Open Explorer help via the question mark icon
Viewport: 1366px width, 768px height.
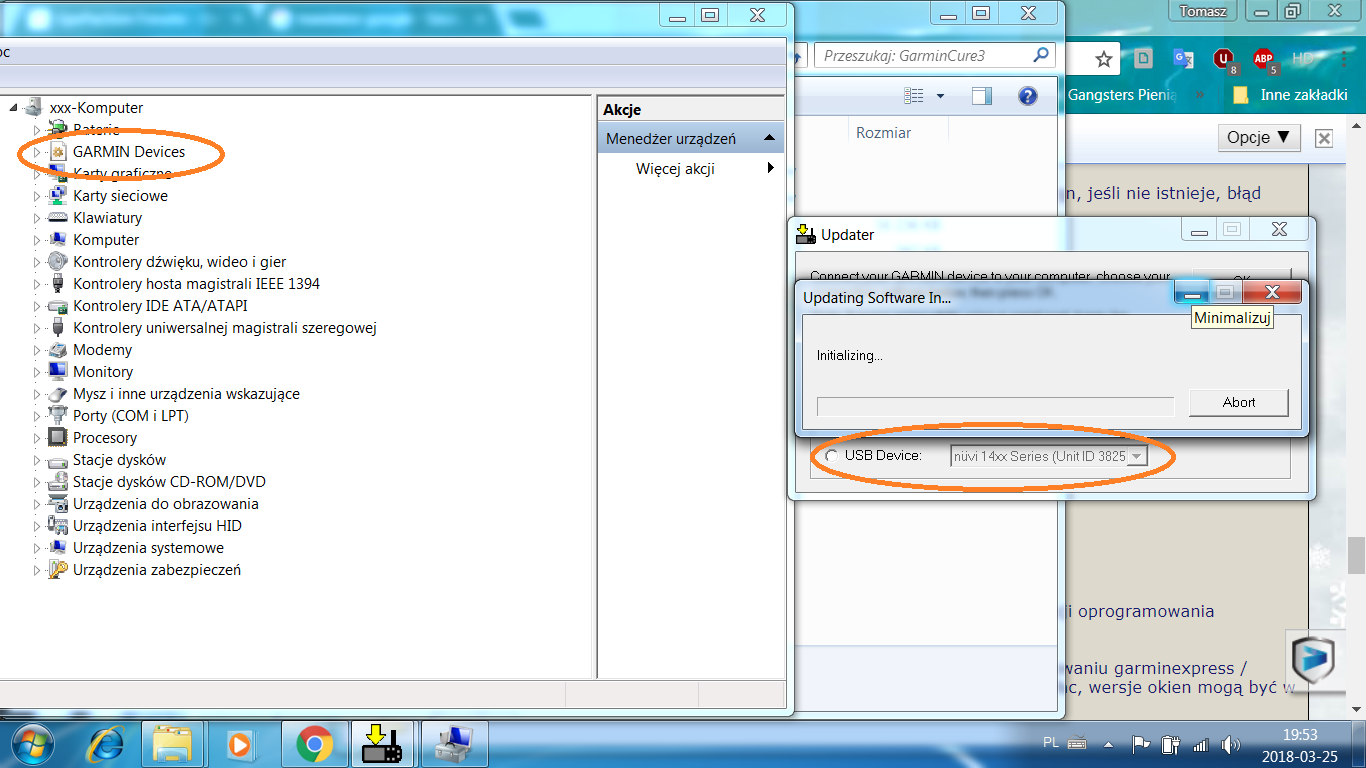pyautogui.click(x=1027, y=96)
